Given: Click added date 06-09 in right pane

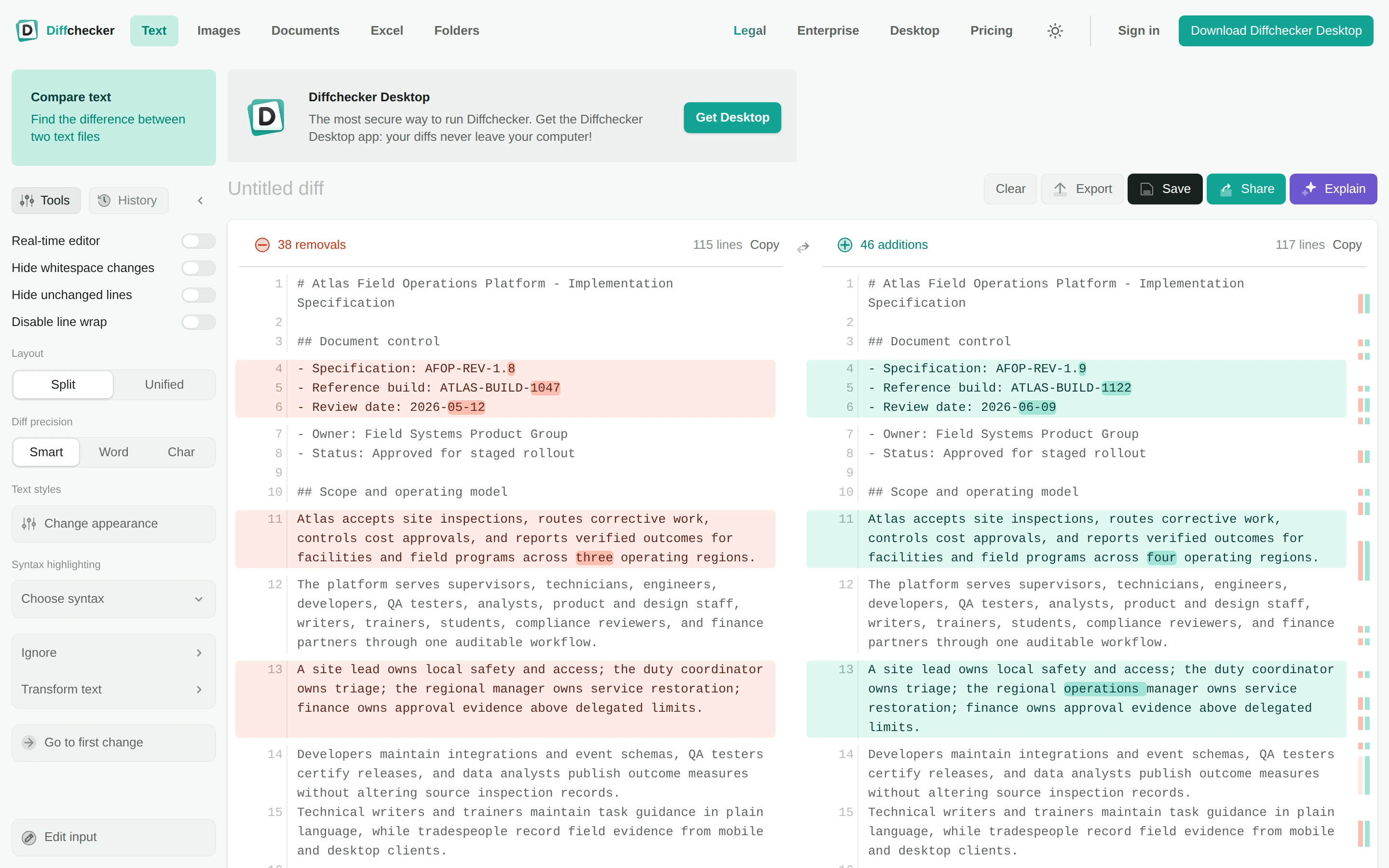Looking at the screenshot, I should click(1037, 407).
